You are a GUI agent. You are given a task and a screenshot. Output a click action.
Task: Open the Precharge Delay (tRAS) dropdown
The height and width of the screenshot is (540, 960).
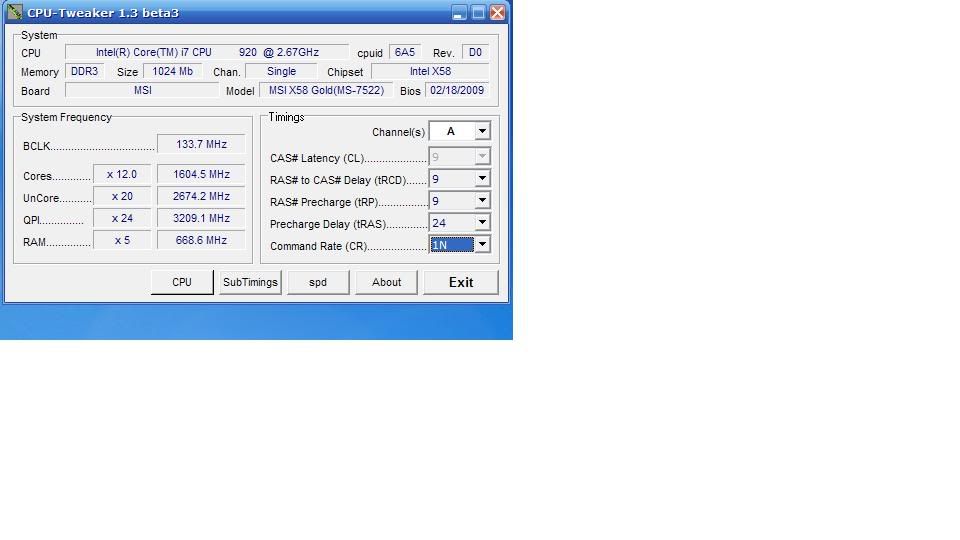[482, 223]
